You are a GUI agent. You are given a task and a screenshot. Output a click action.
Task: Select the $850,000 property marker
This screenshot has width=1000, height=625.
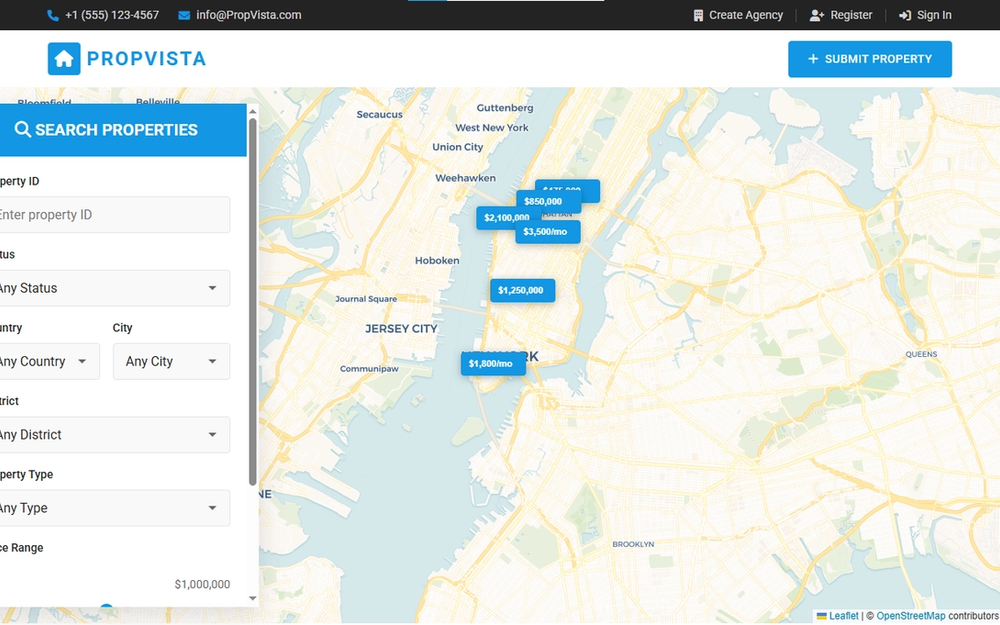(543, 201)
